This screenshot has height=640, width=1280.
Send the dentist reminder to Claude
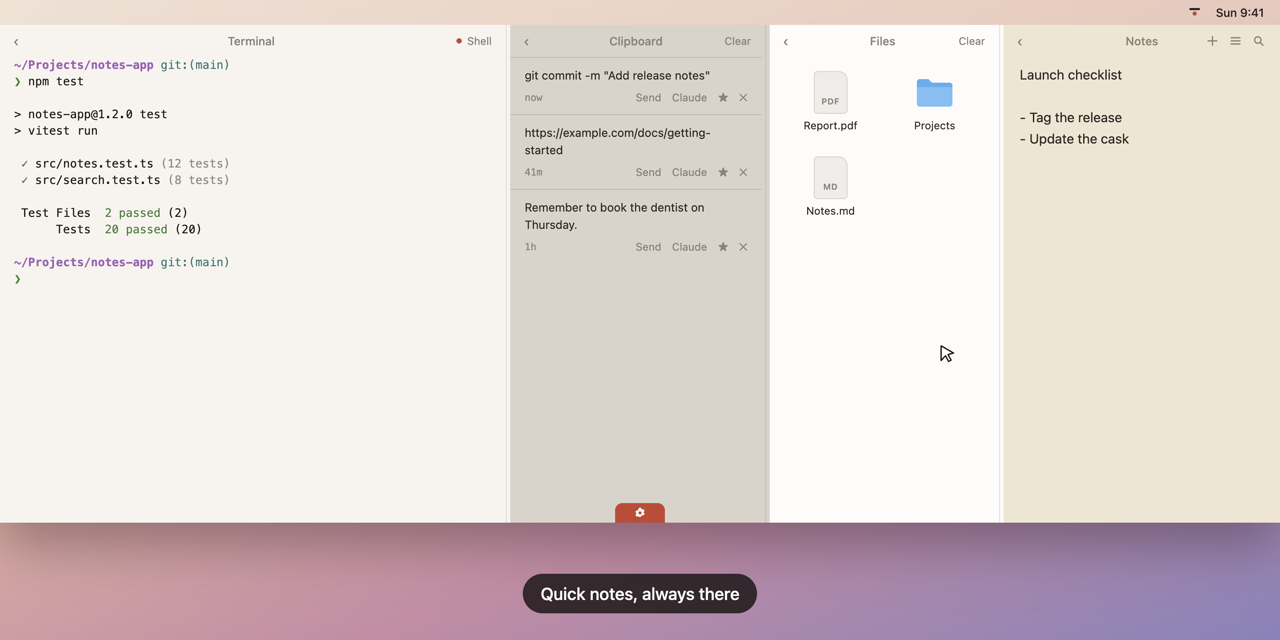coord(689,247)
